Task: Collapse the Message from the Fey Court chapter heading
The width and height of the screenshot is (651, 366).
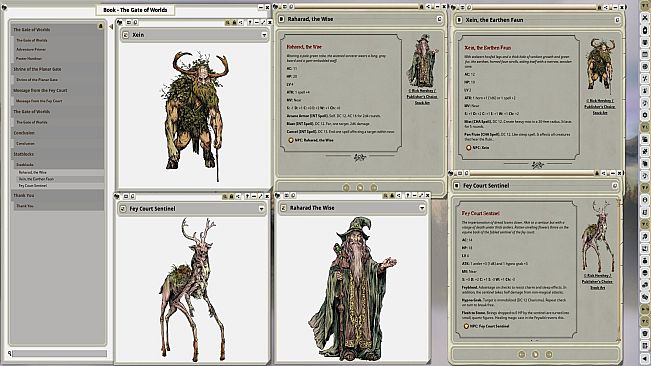Action: pos(40,90)
